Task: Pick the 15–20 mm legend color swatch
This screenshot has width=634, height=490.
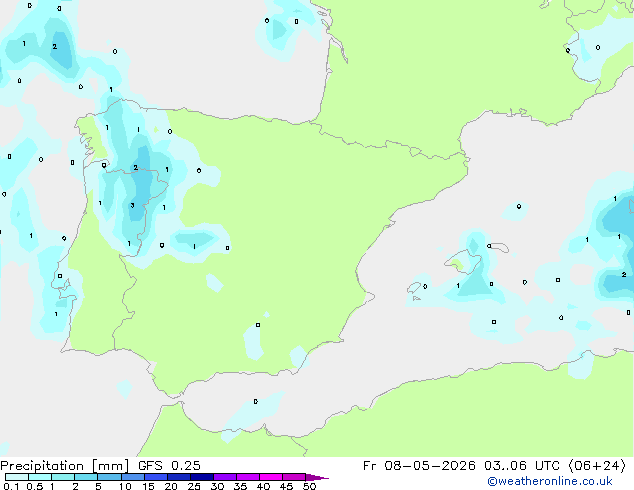Action: (x=155, y=477)
